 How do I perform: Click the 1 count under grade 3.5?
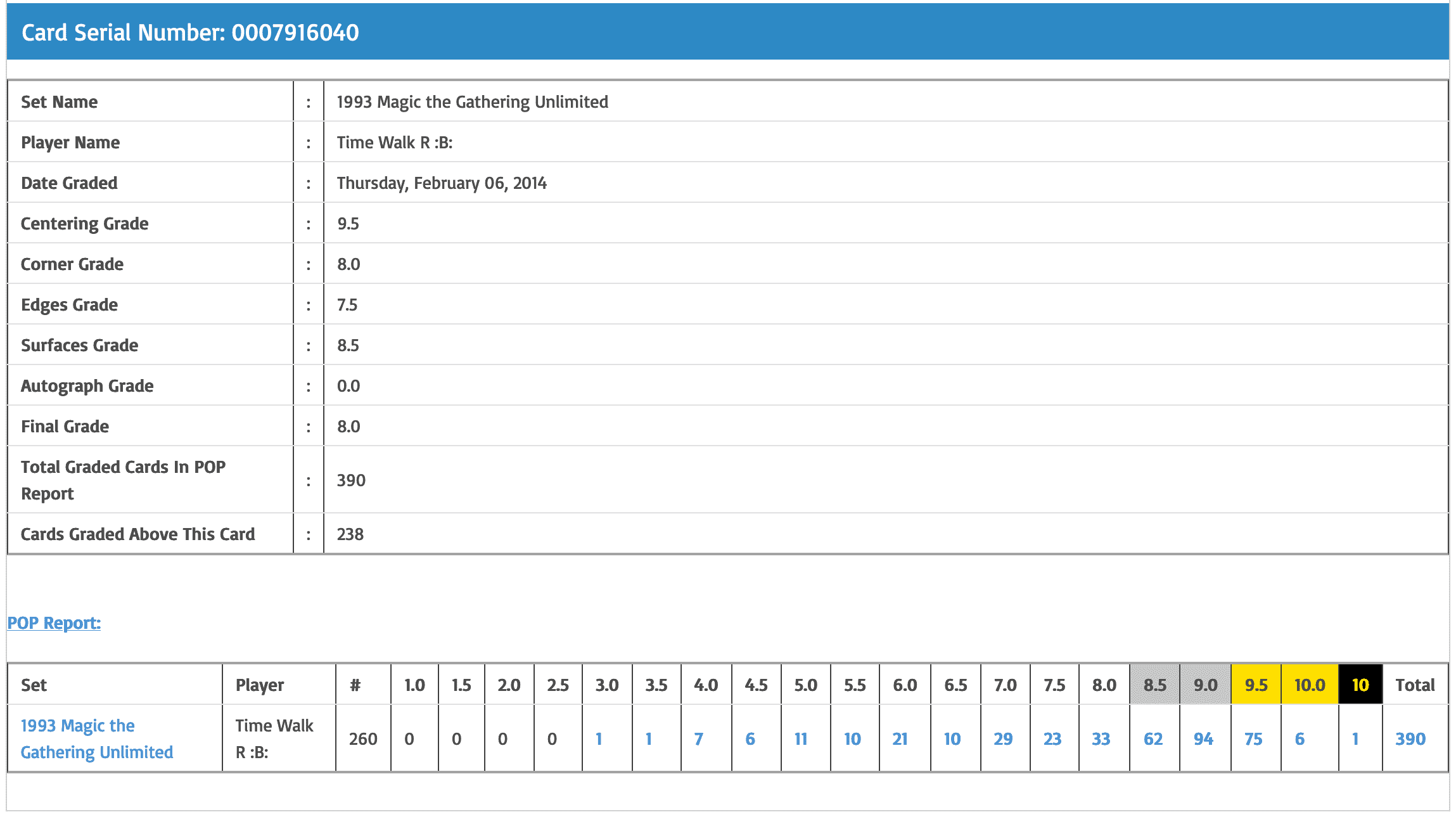coord(649,739)
